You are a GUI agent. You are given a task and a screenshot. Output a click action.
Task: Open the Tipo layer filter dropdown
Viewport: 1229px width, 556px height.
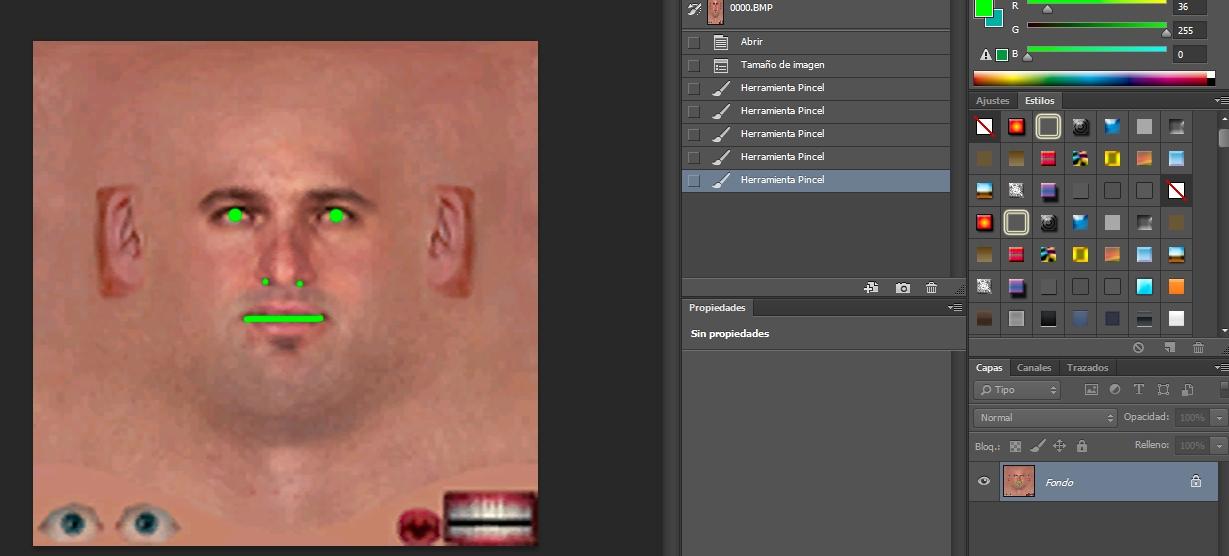[1017, 390]
